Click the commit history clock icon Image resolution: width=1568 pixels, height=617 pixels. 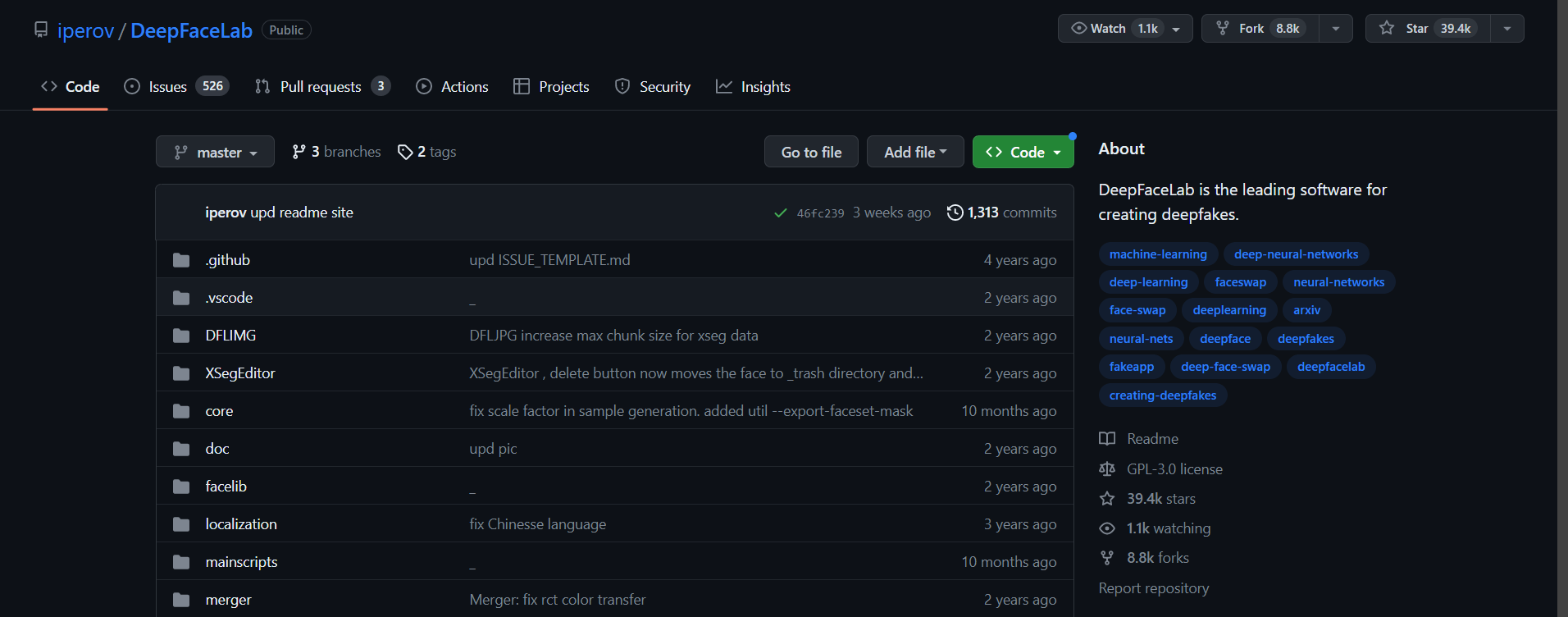(955, 213)
